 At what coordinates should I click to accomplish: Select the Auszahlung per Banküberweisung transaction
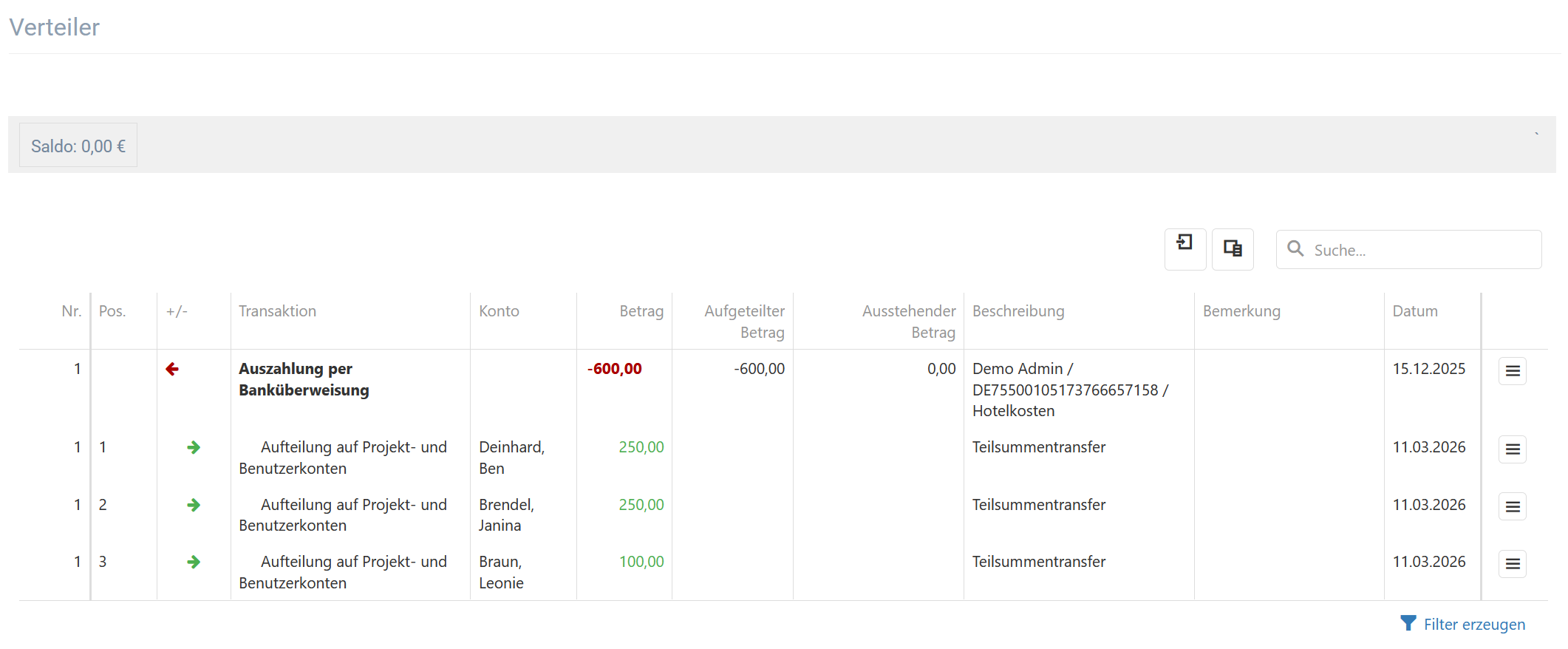(x=304, y=379)
